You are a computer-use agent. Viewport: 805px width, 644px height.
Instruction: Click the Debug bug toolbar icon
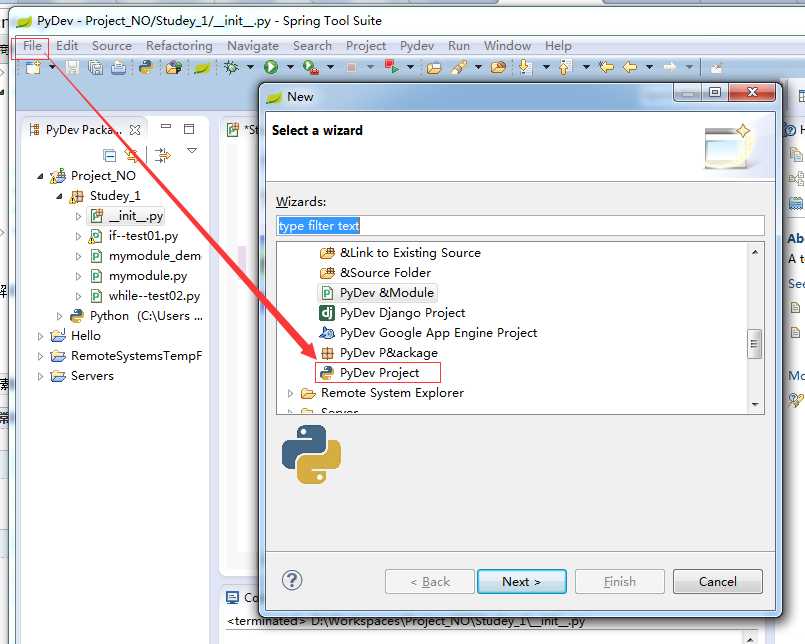(231, 67)
